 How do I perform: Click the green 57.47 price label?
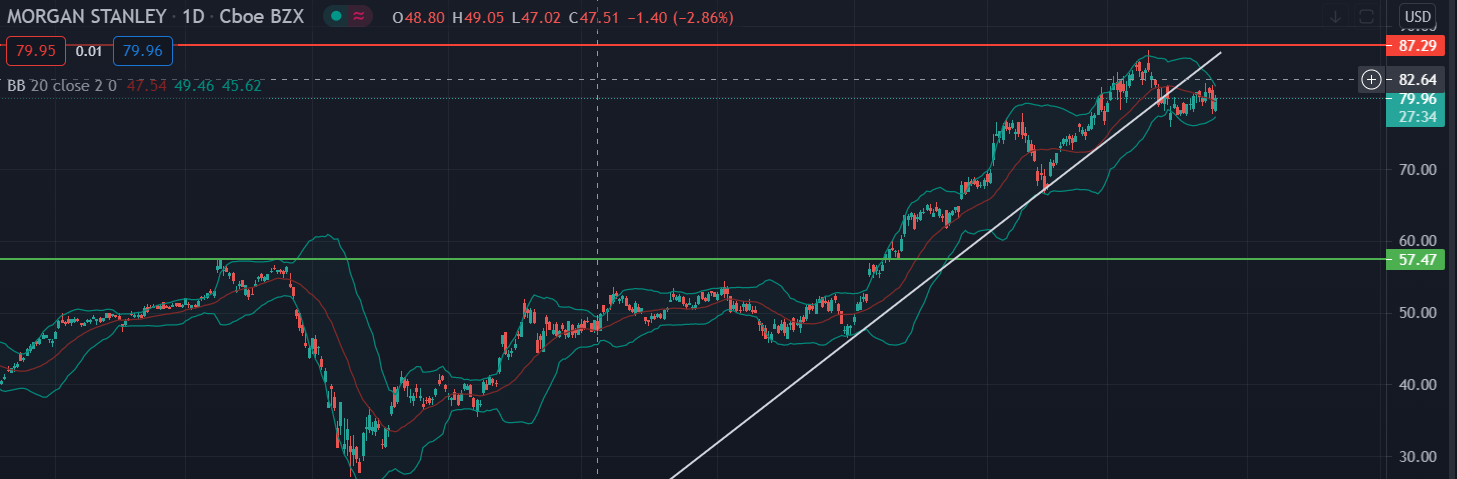(x=1417, y=259)
